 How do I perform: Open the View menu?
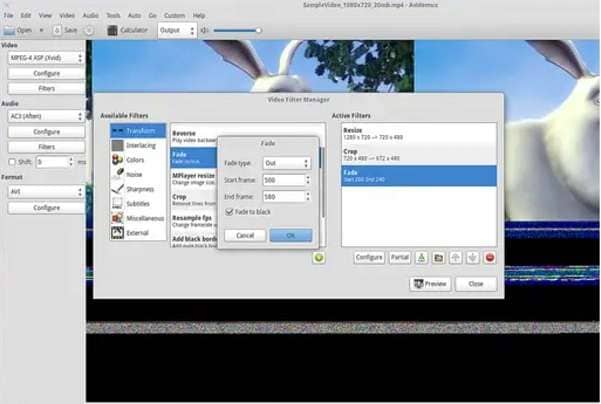pos(45,15)
